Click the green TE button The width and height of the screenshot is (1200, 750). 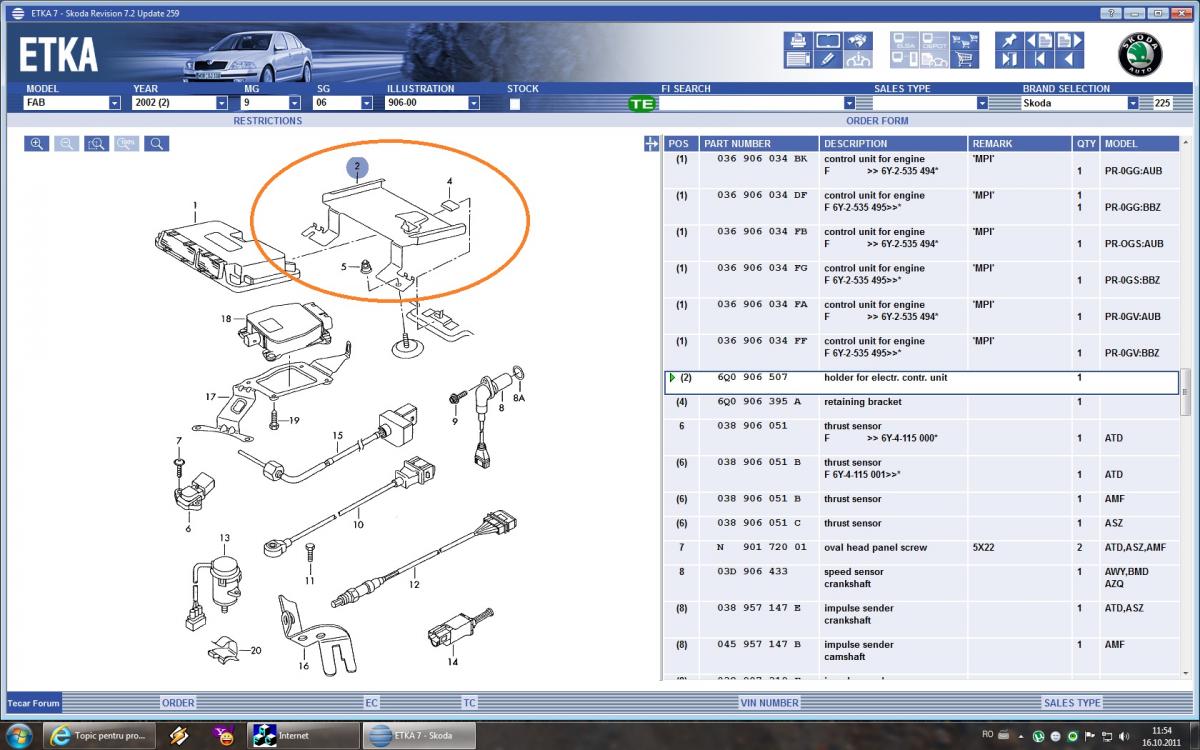coord(642,103)
